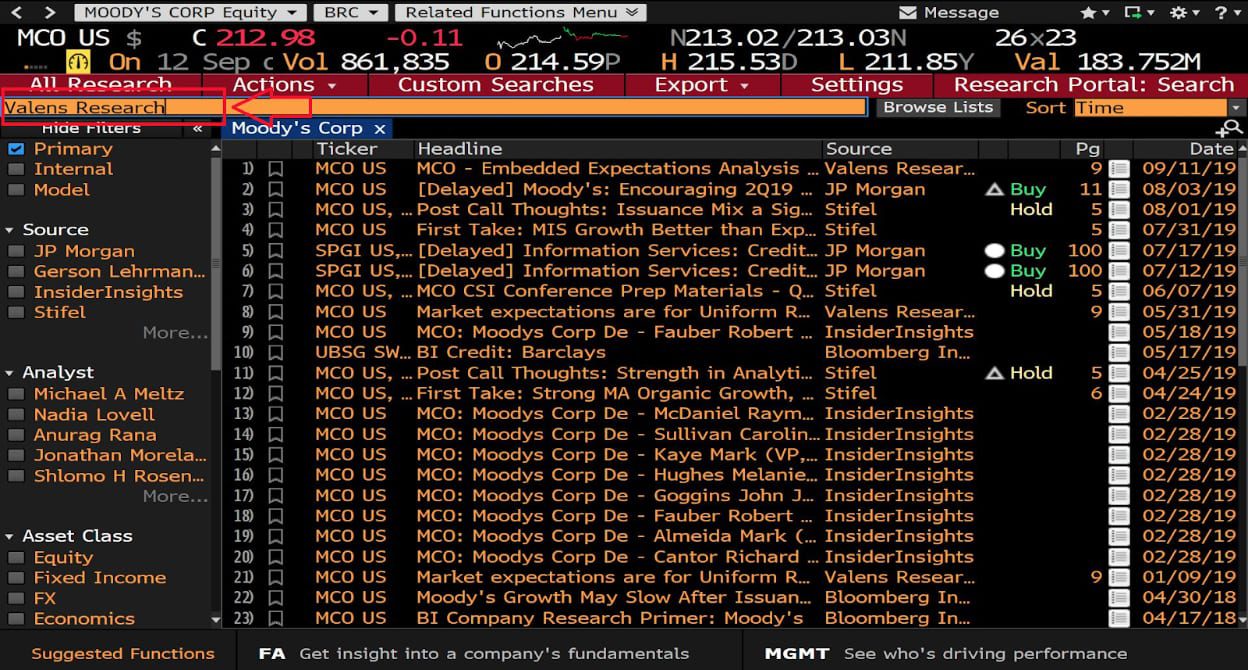The height and width of the screenshot is (670, 1248).
Task: Open the Settings menu item
Action: click(x=857, y=85)
